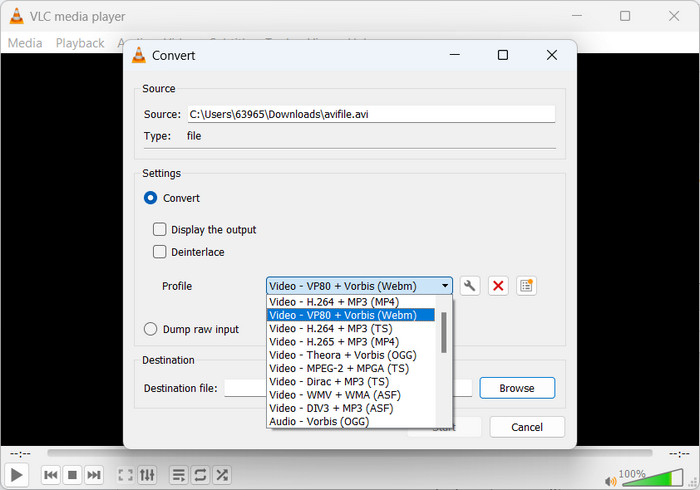
Task: Click the profile list scrollbar thumb
Action: [x=444, y=332]
